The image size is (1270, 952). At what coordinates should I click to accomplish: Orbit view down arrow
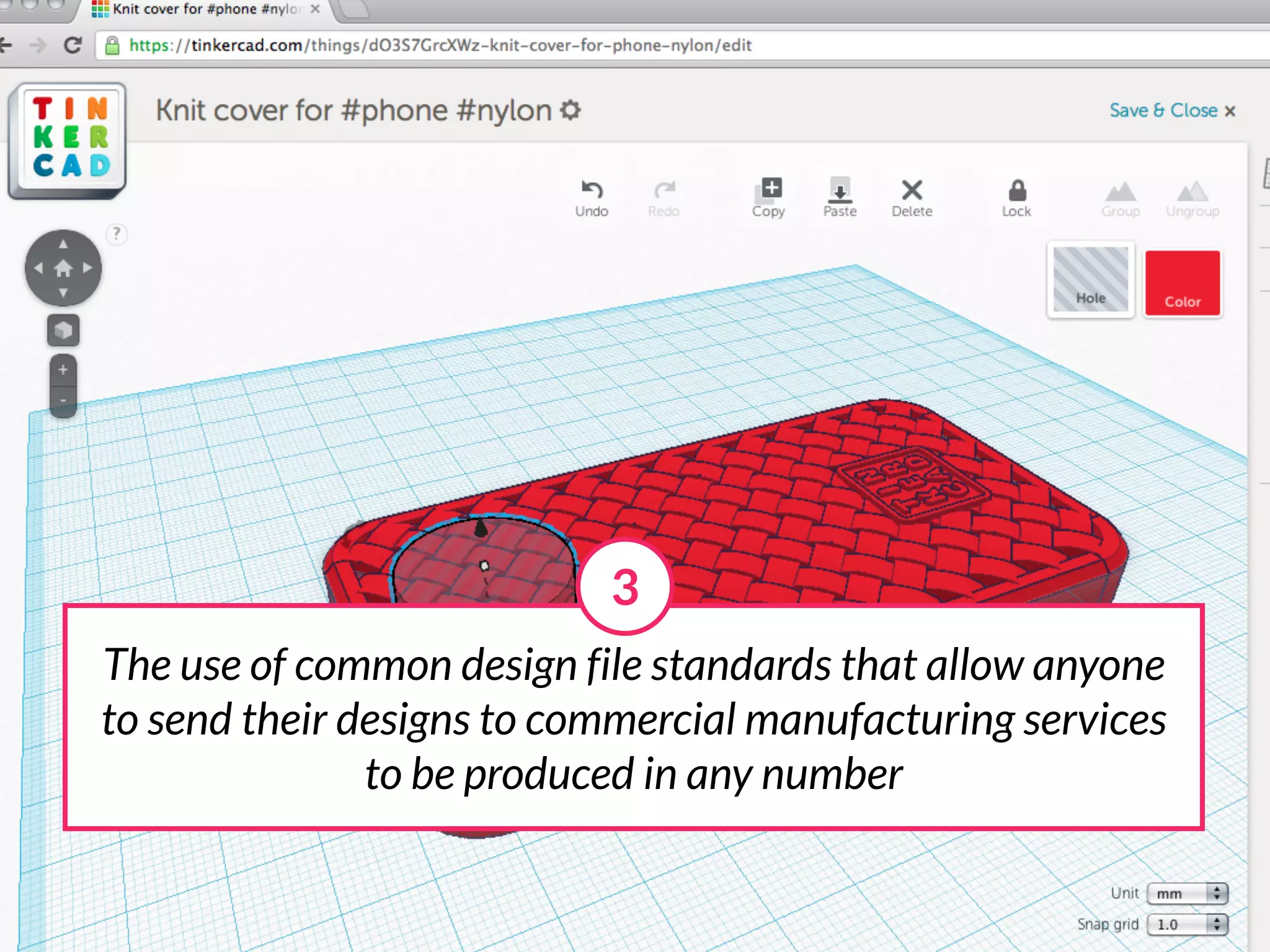63,293
